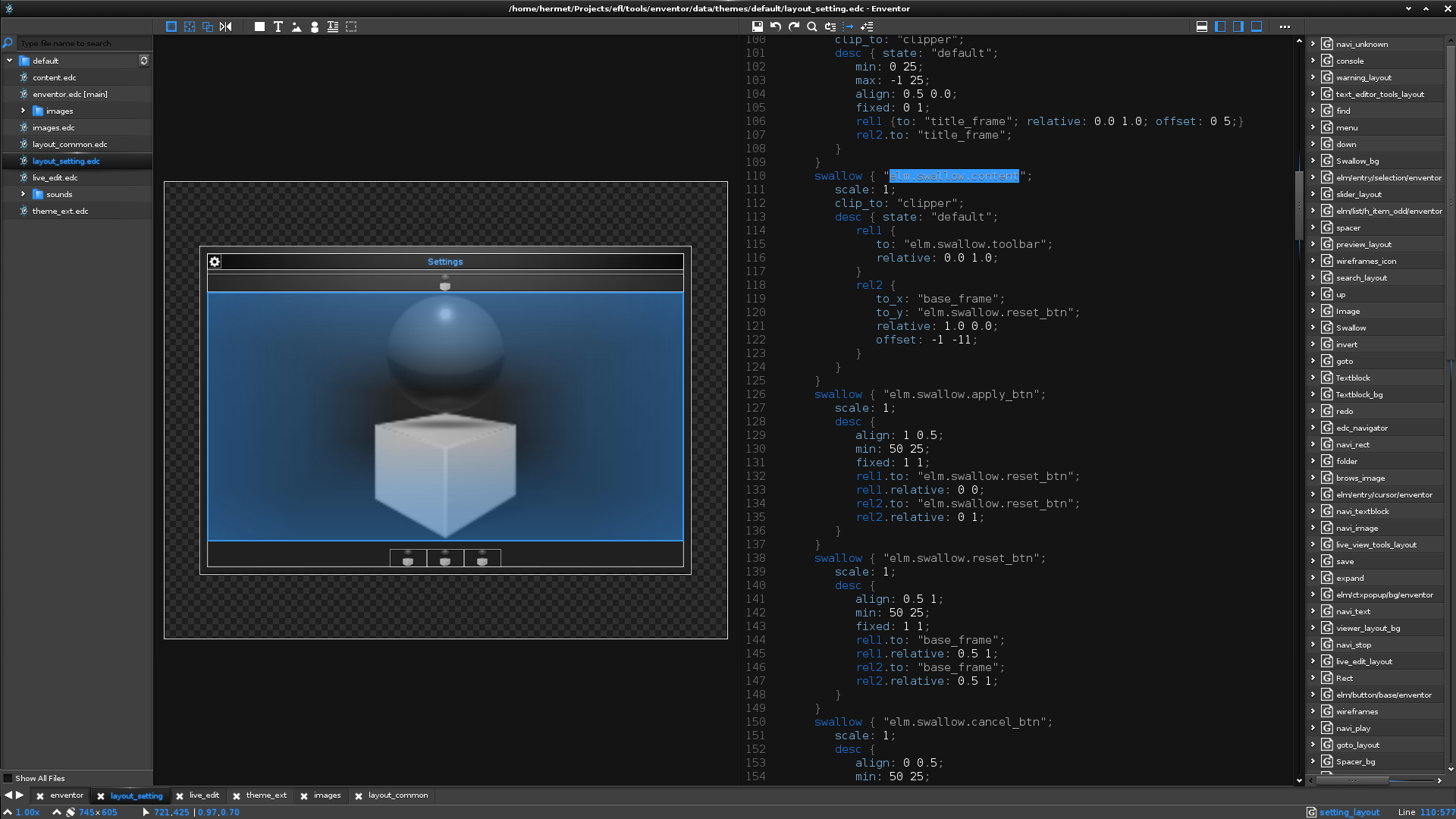Switch to the theme_ext tab
This screenshot has width=1456, height=819.
(x=266, y=795)
